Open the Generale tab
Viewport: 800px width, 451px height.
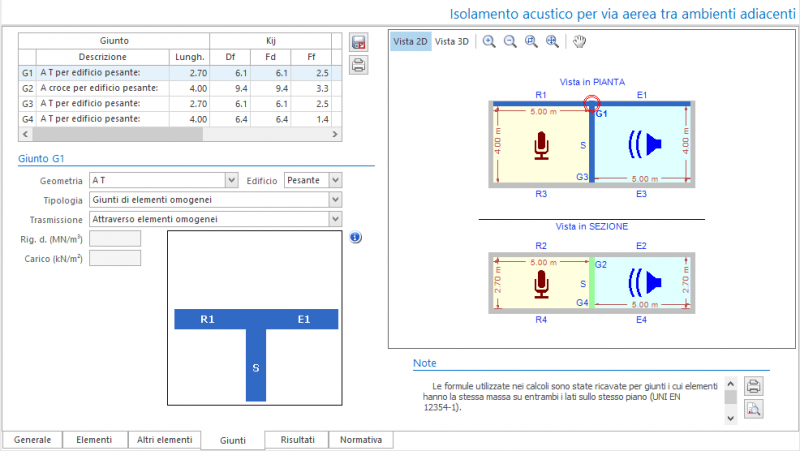33,440
